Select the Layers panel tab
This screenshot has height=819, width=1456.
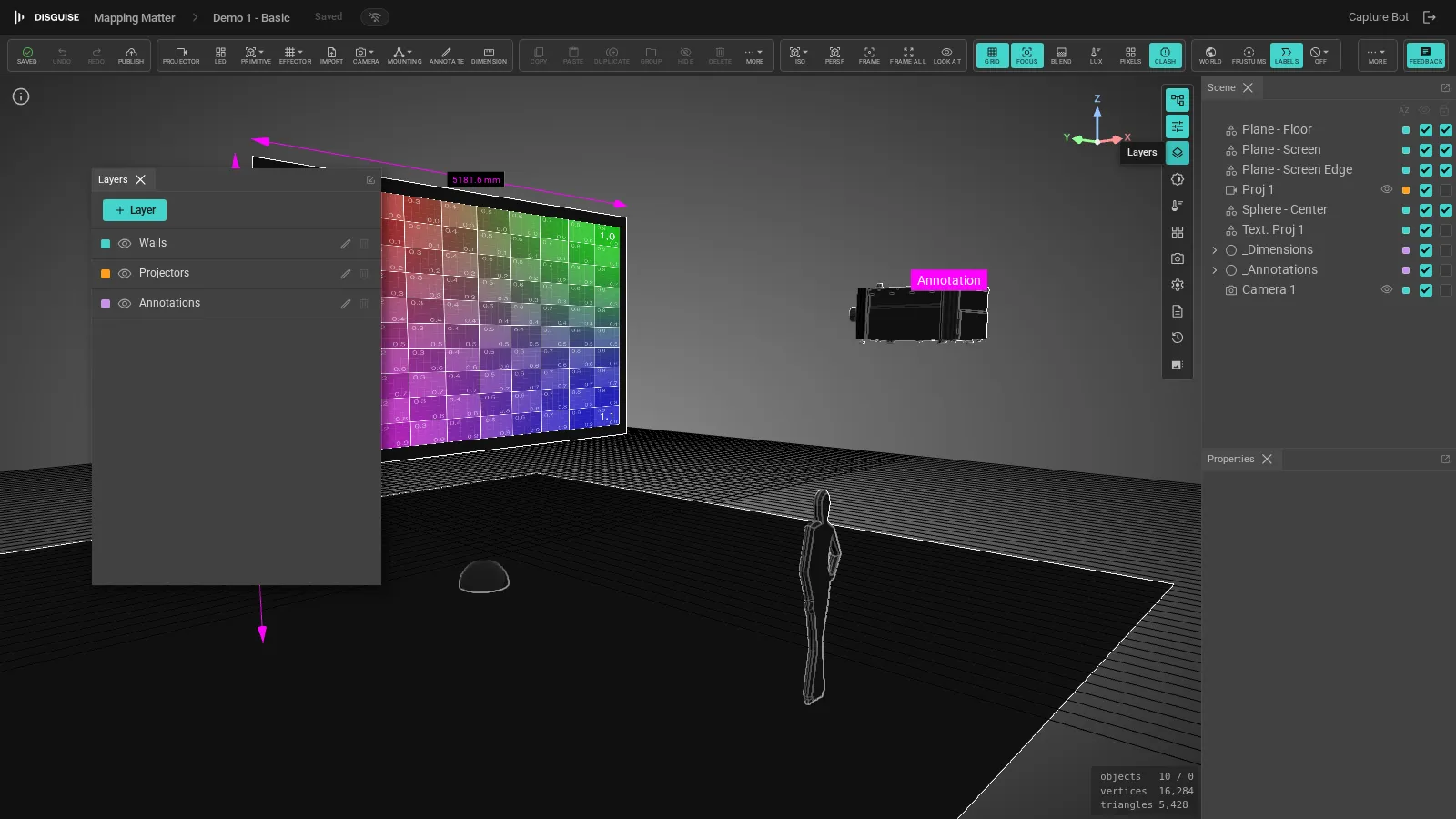point(113,180)
